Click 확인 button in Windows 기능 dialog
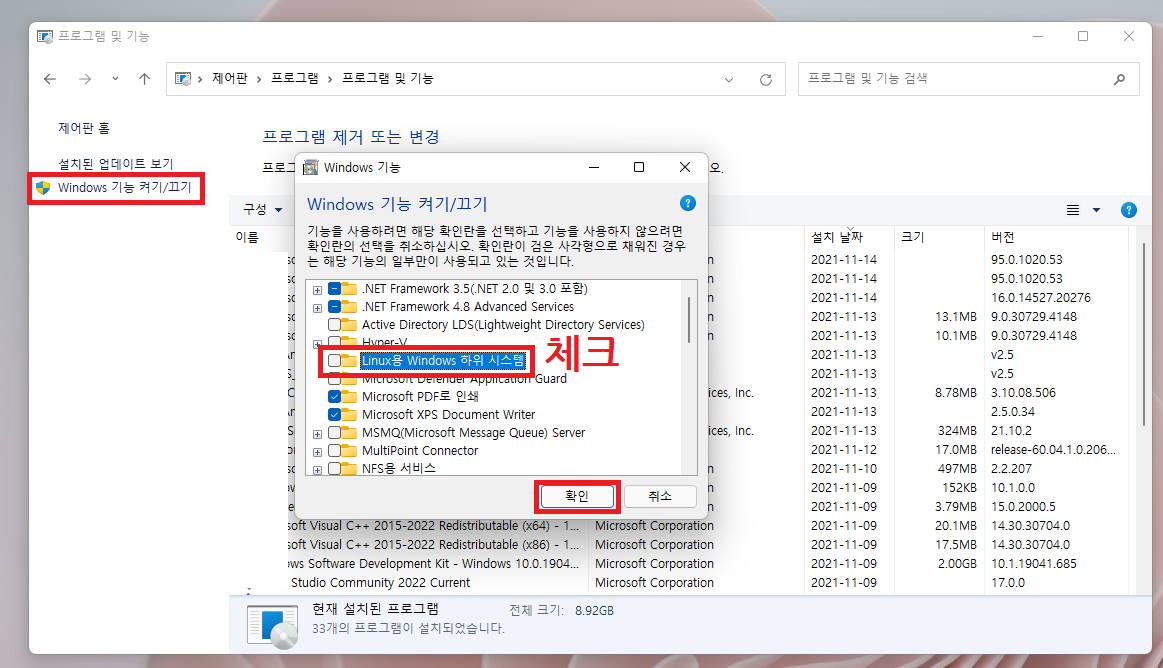Image resolution: width=1163 pixels, height=668 pixels. (x=576, y=496)
